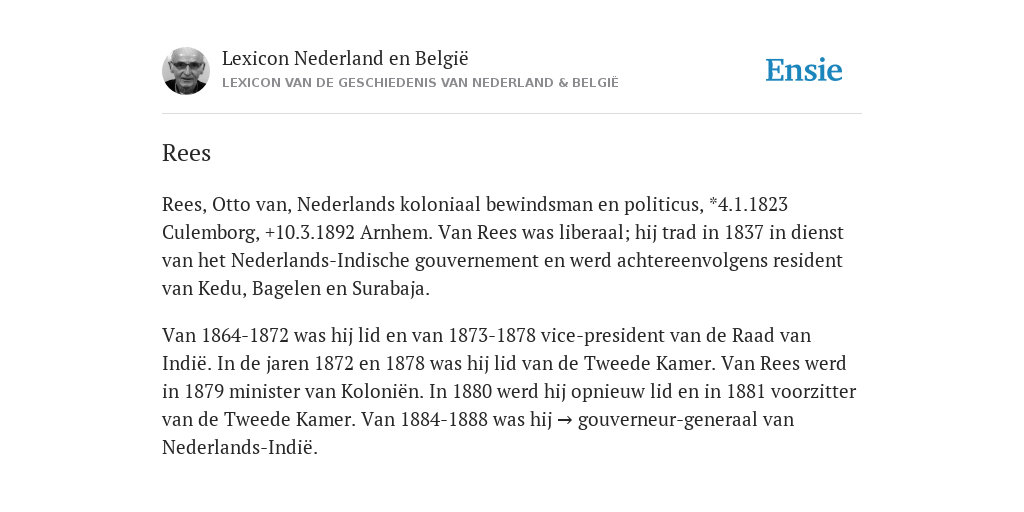Open the Ensie logo link
Image resolution: width=1024 pixels, height=512 pixels.
pos(804,70)
